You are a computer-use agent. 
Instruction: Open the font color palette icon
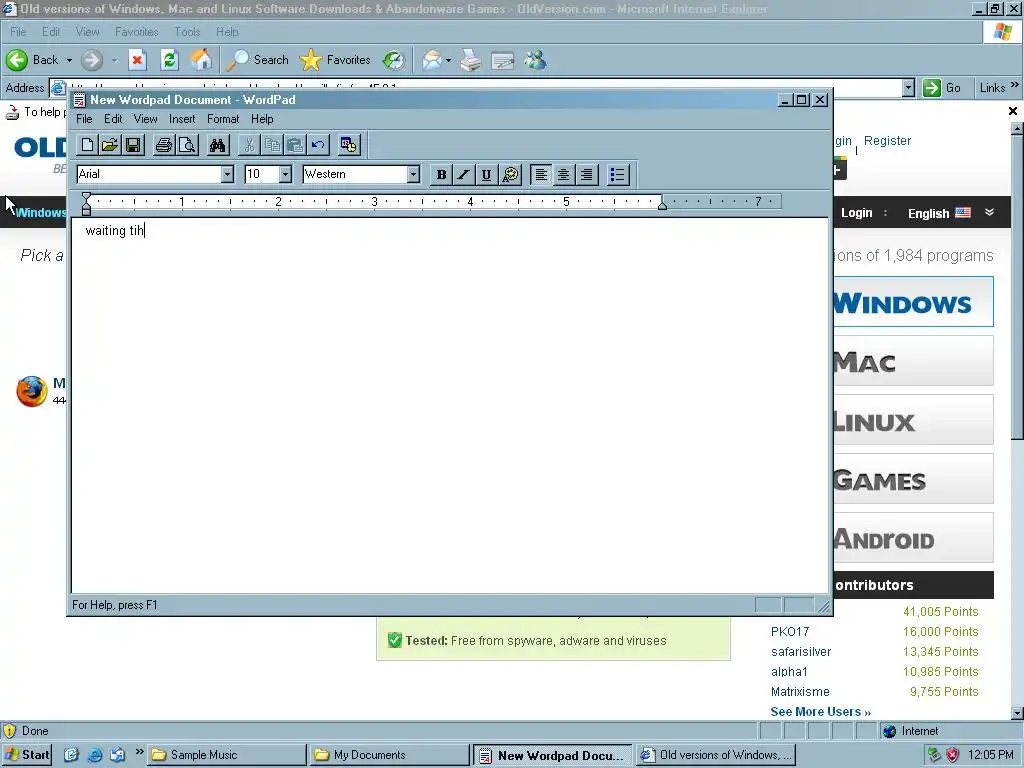[510, 174]
